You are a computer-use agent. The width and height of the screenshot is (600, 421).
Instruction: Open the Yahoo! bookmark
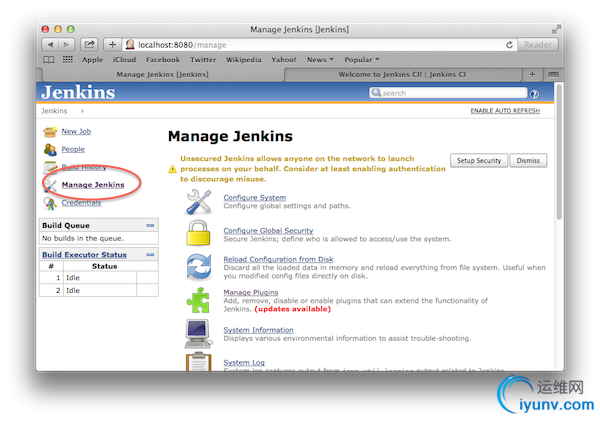284,60
